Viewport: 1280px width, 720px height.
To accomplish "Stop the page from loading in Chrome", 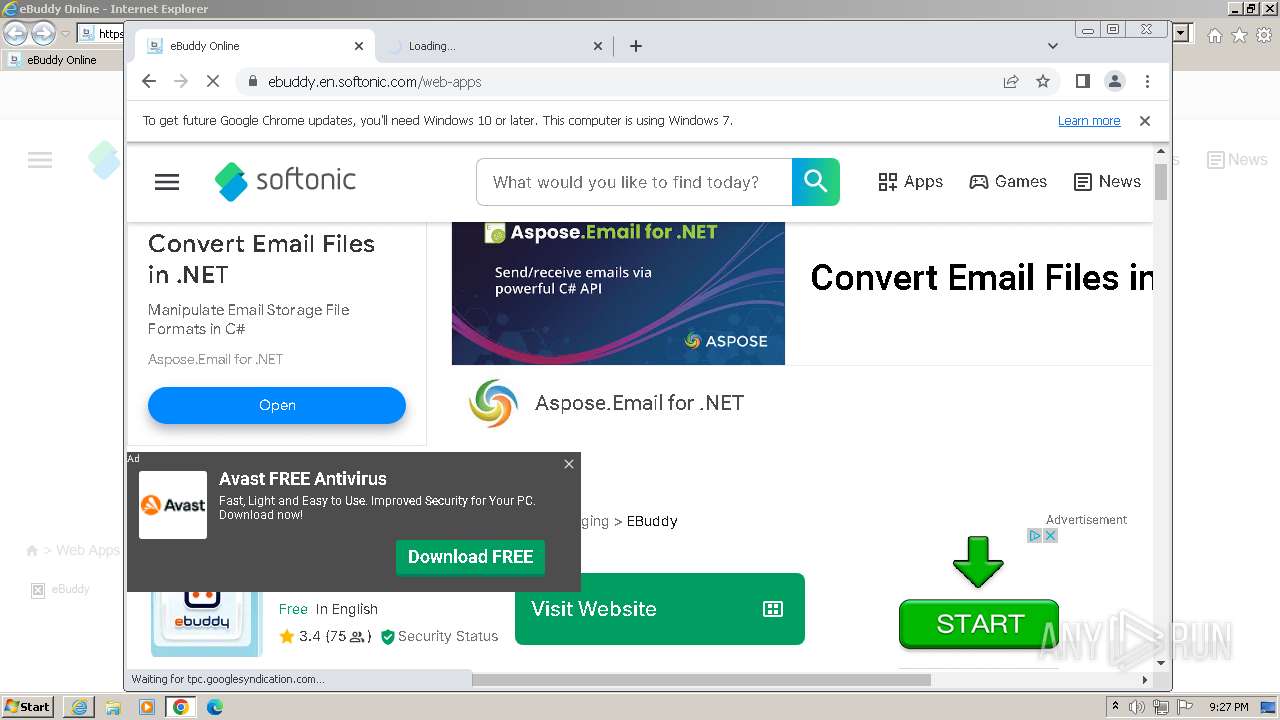I will pyautogui.click(x=212, y=81).
